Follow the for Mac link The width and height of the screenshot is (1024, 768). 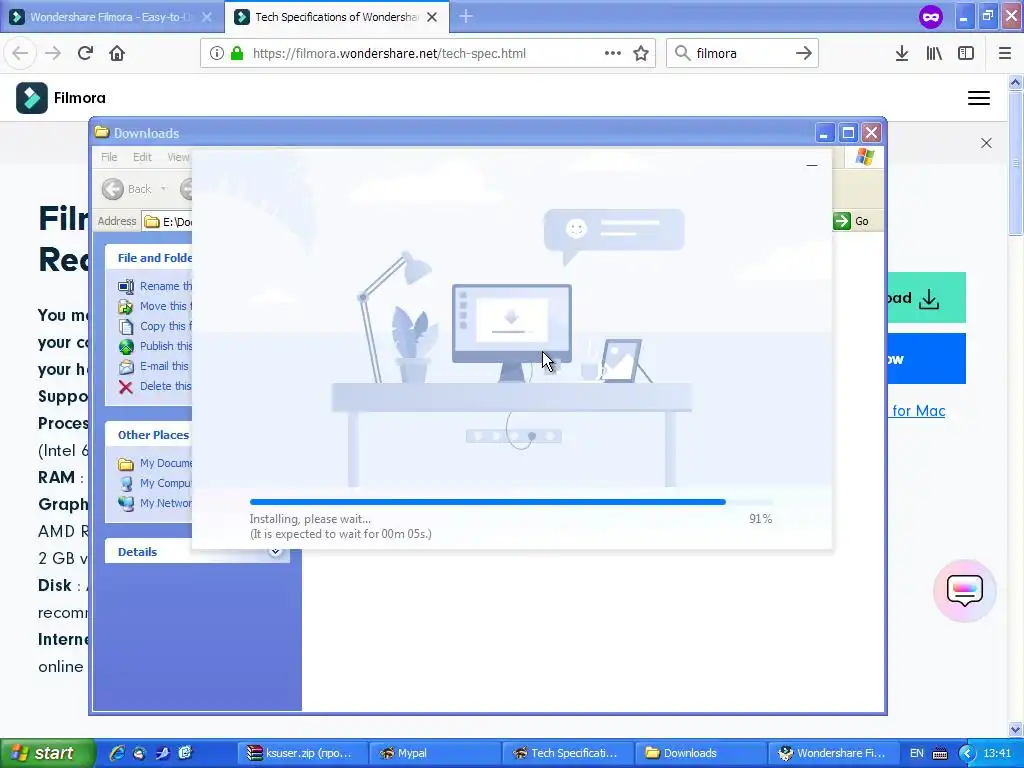click(918, 411)
